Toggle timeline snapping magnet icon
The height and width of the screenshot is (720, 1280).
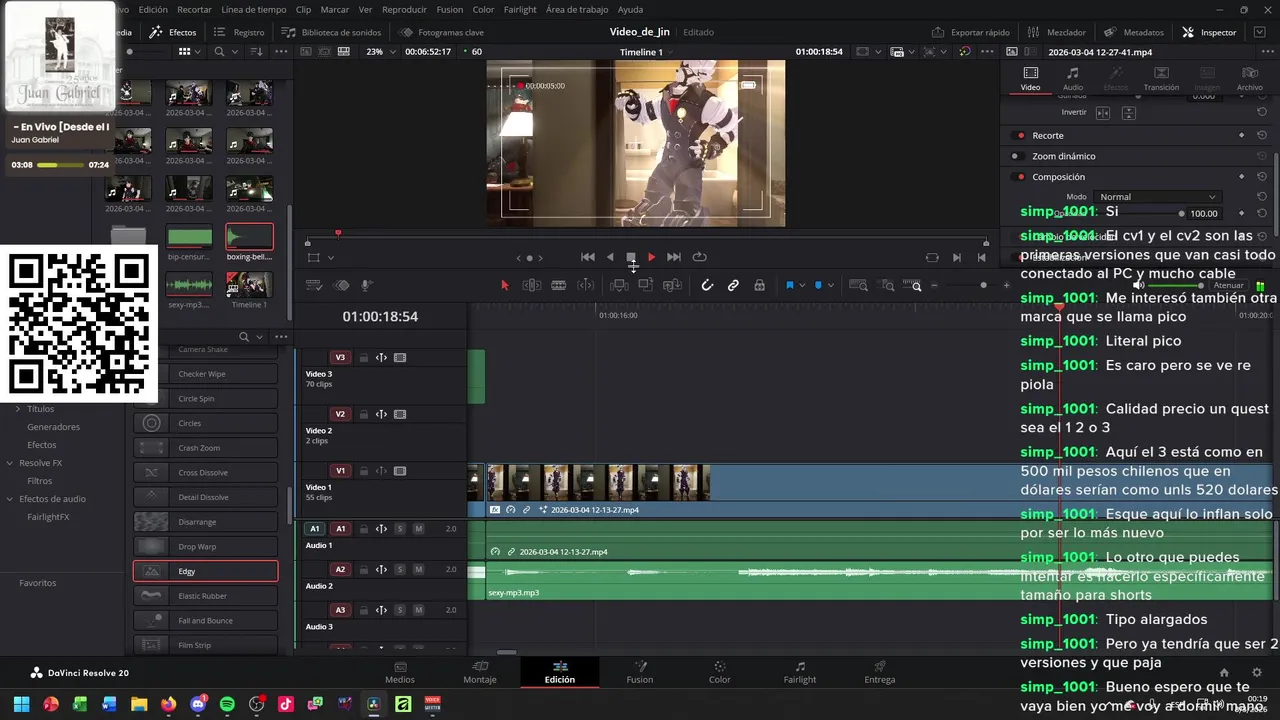pyautogui.click(x=707, y=286)
